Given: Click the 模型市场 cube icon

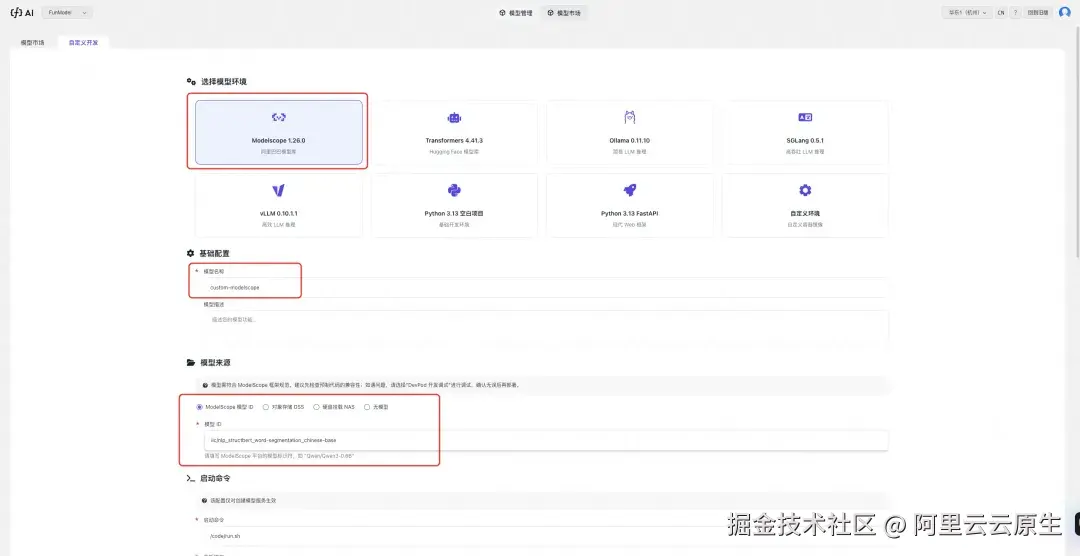Looking at the screenshot, I should coord(550,13).
